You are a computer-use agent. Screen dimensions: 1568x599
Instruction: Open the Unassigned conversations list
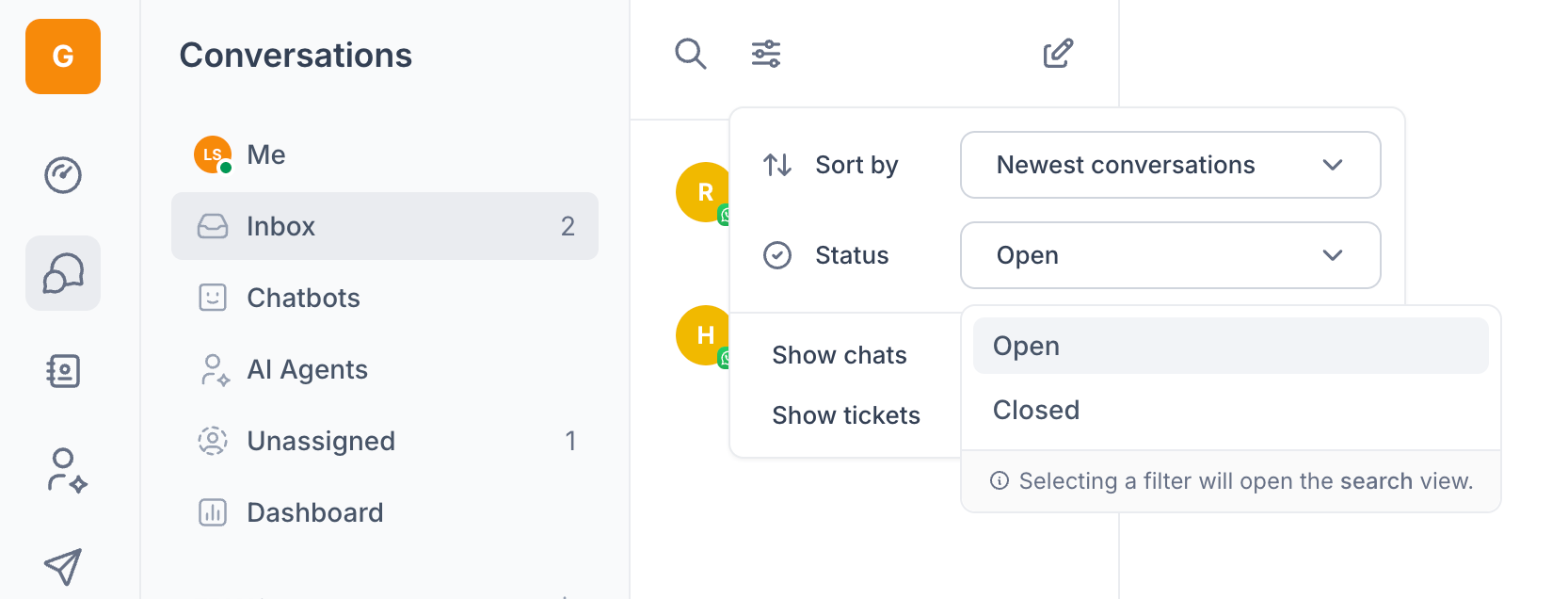(320, 441)
